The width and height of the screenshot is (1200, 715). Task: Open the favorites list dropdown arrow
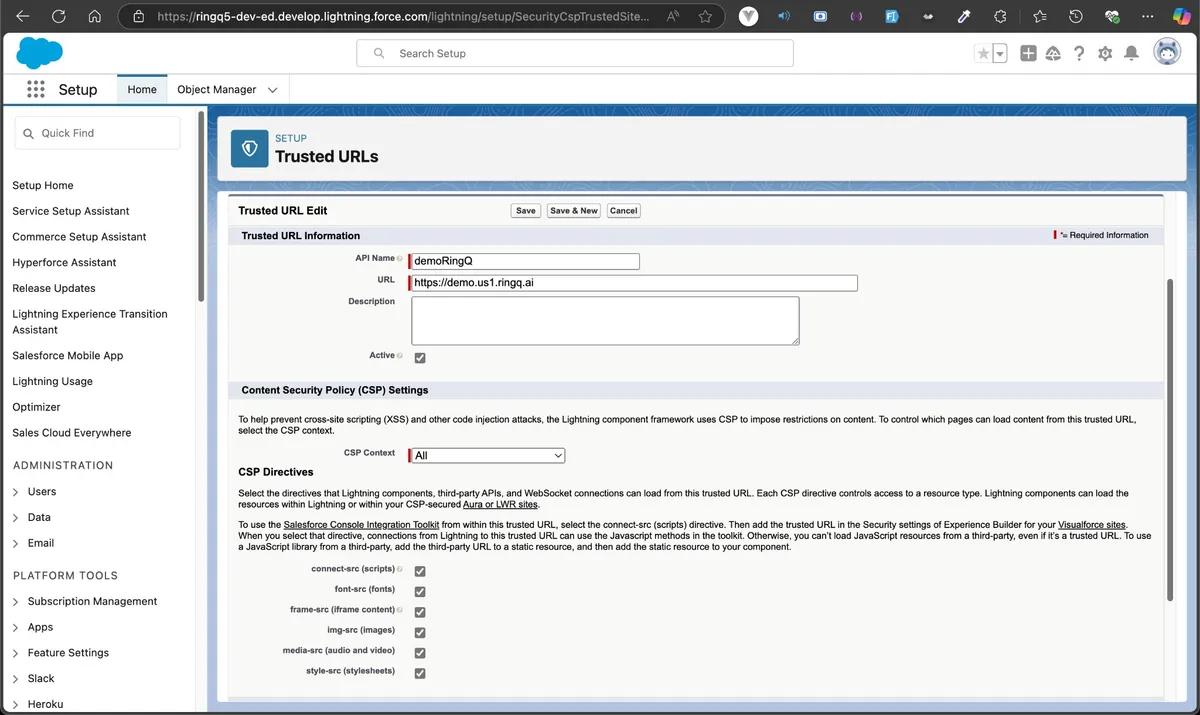[x=999, y=54]
